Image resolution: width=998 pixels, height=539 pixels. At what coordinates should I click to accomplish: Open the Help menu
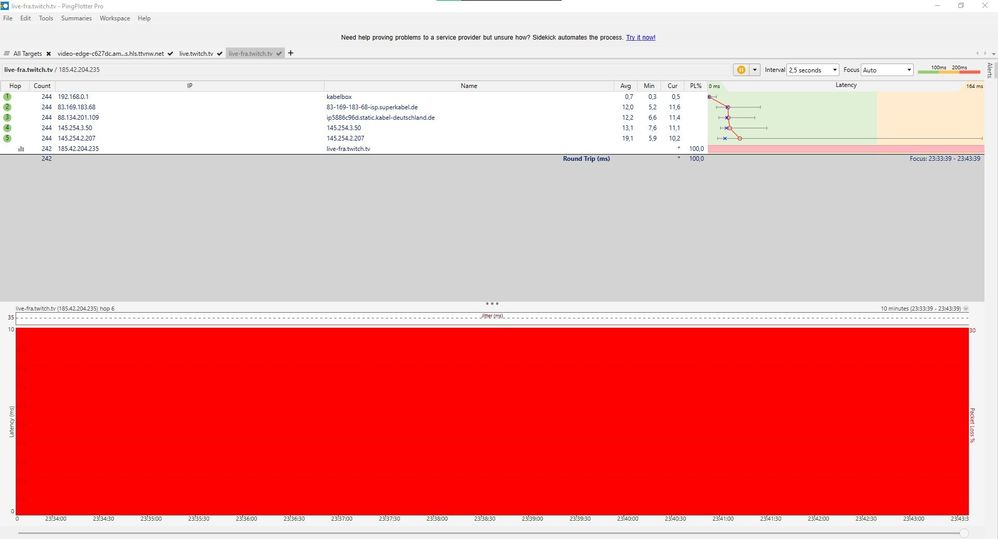144,18
